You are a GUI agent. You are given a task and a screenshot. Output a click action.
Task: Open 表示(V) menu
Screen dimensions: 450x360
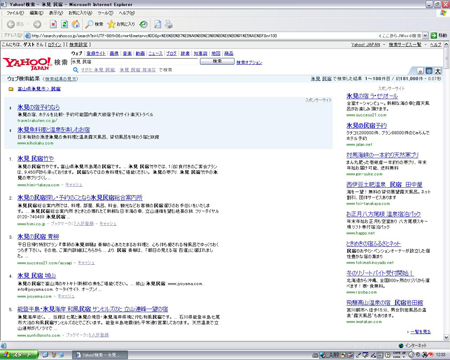coord(56,13)
